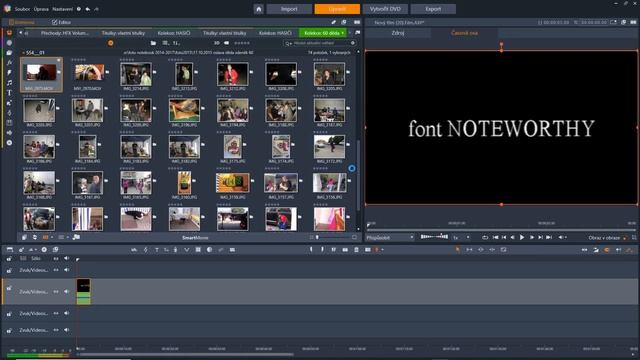
Task: Jump to the start of the preview
Action: 495,238
